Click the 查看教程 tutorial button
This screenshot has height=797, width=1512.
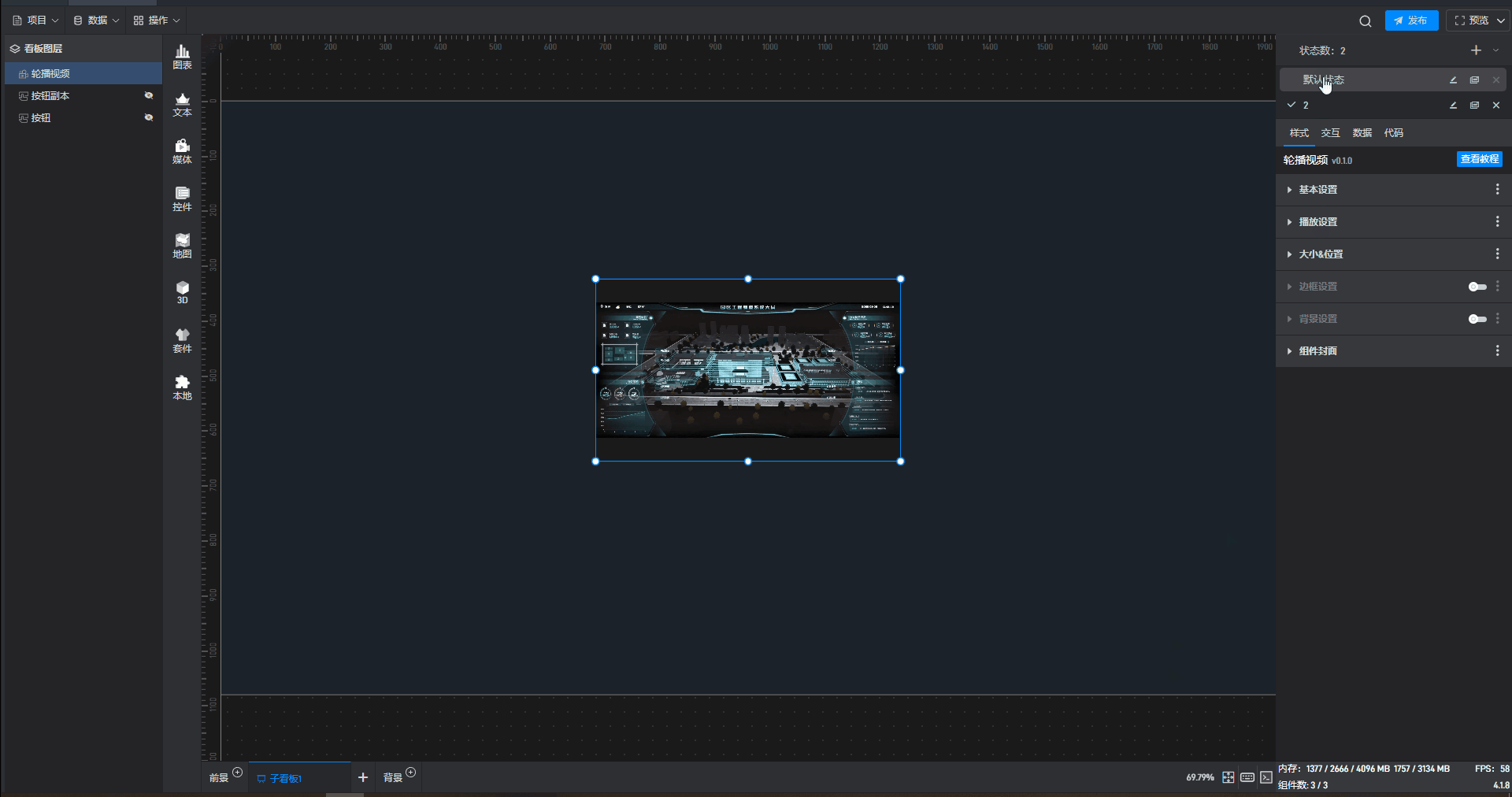(x=1479, y=159)
